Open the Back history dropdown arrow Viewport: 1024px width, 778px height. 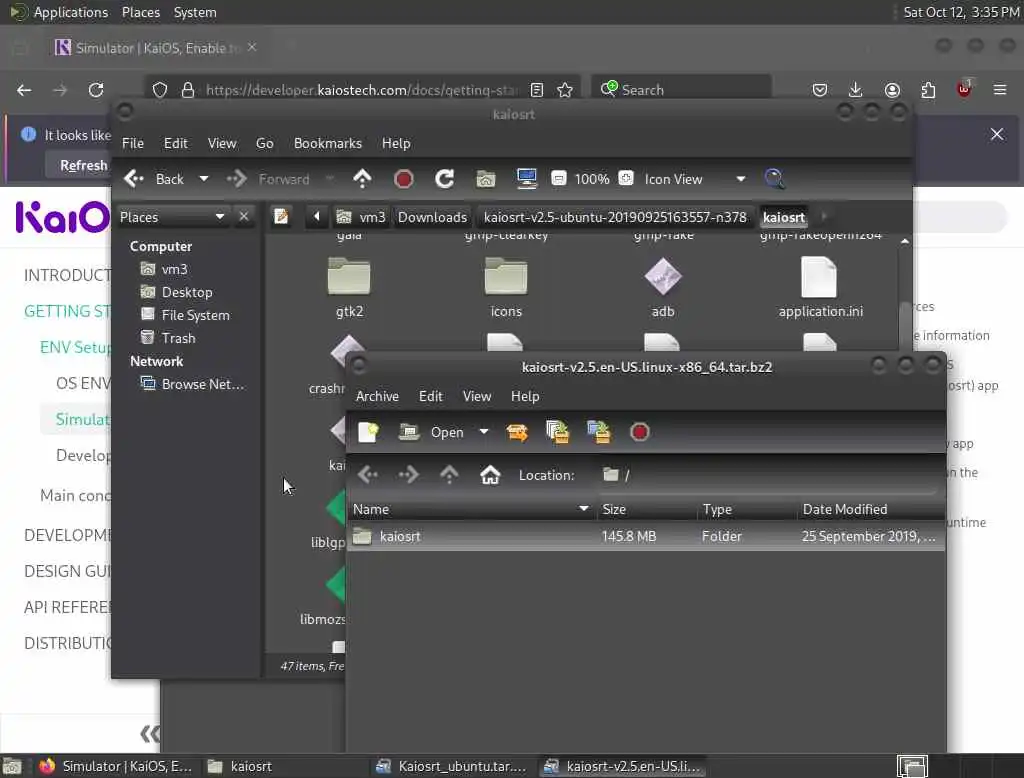[x=204, y=178]
